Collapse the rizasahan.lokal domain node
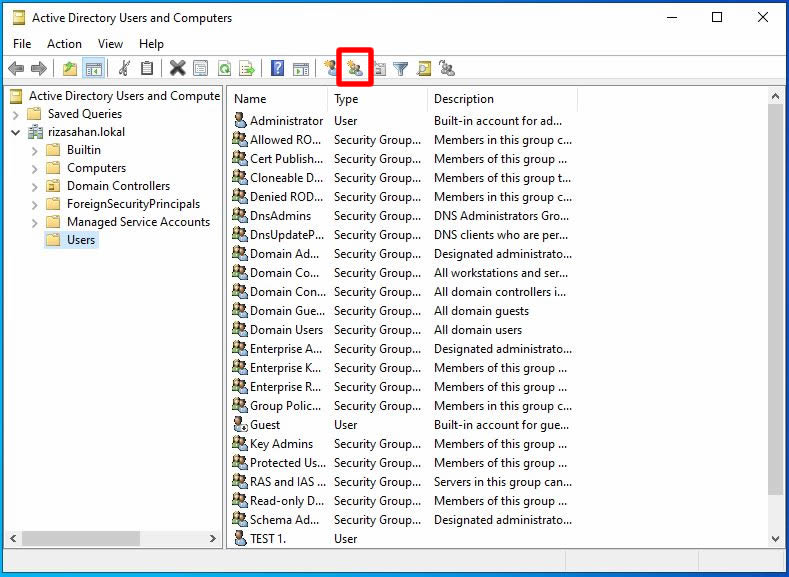Screen dimensions: 789x577 tap(16, 132)
